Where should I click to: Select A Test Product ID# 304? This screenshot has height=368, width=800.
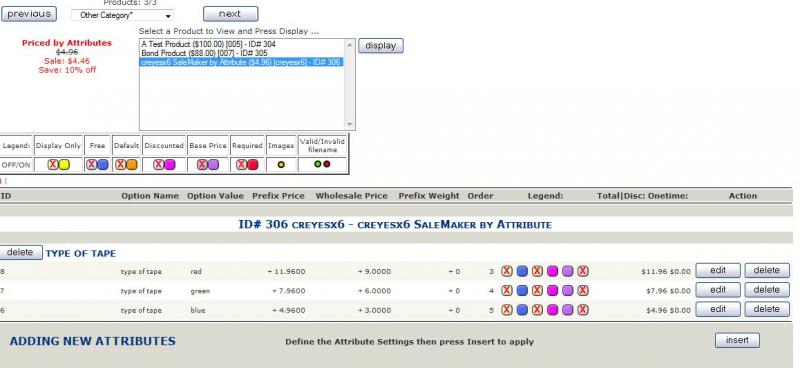pos(208,44)
